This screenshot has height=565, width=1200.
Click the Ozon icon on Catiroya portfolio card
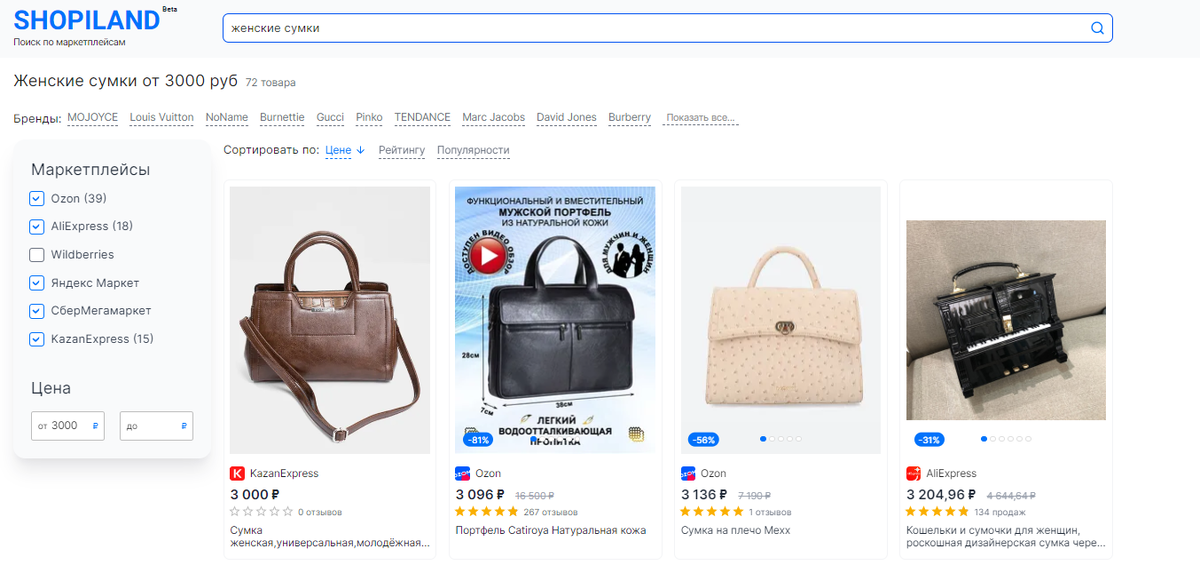(462, 473)
